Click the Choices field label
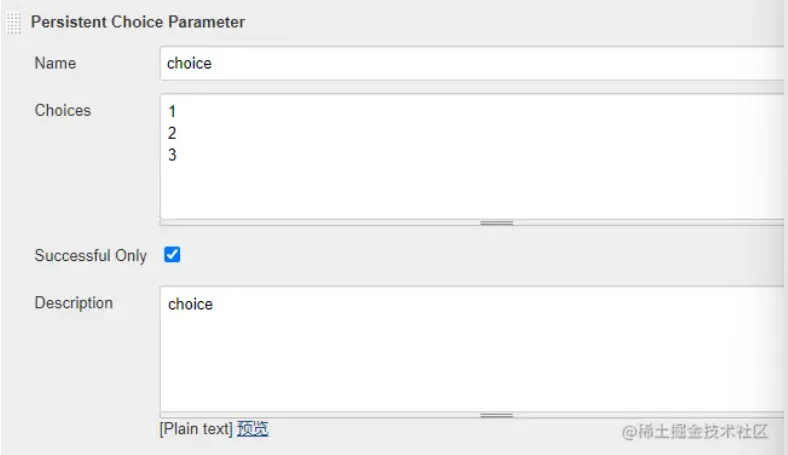The width and height of the screenshot is (788, 455). [x=62, y=110]
